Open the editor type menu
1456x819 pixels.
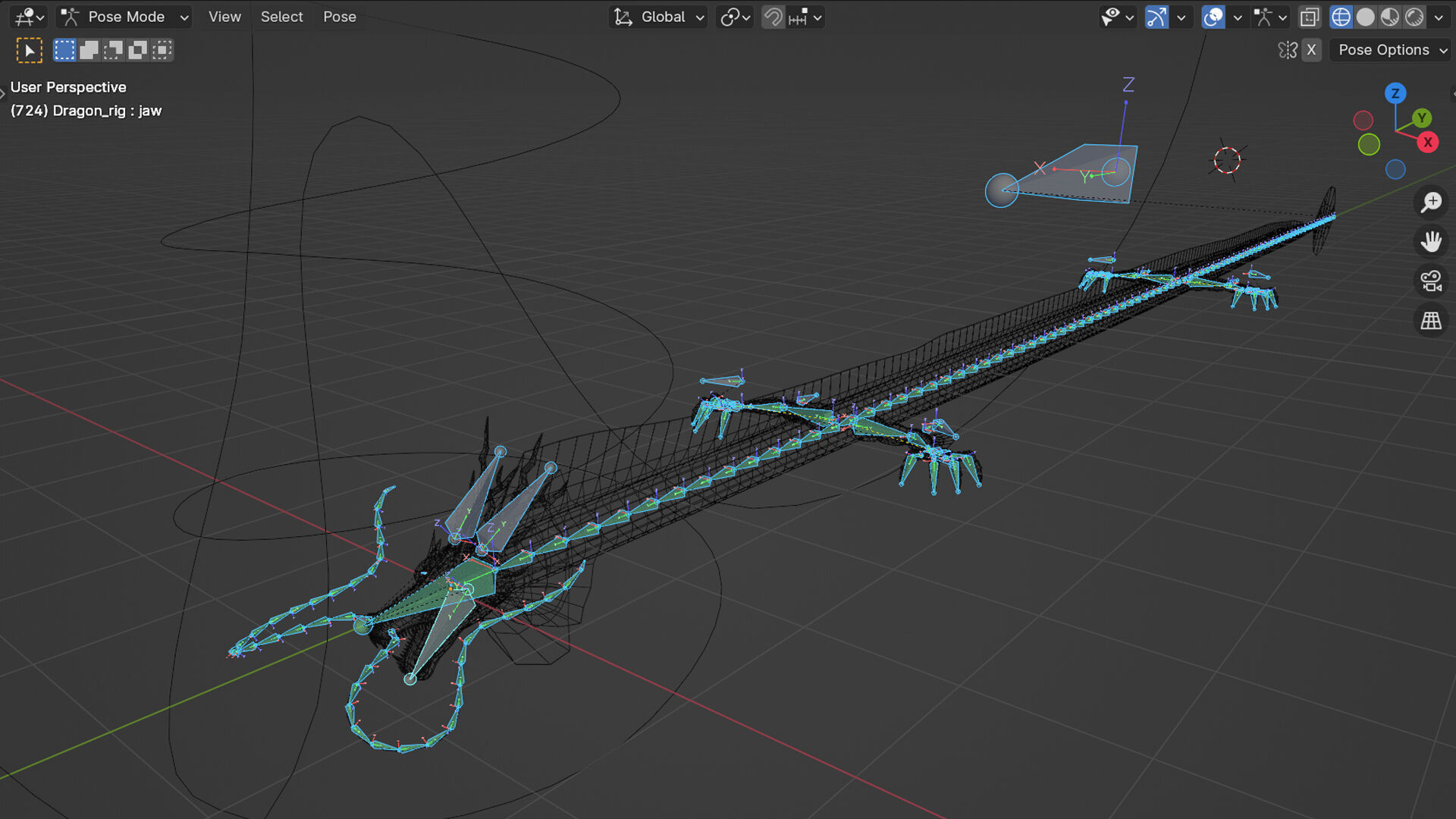point(30,17)
